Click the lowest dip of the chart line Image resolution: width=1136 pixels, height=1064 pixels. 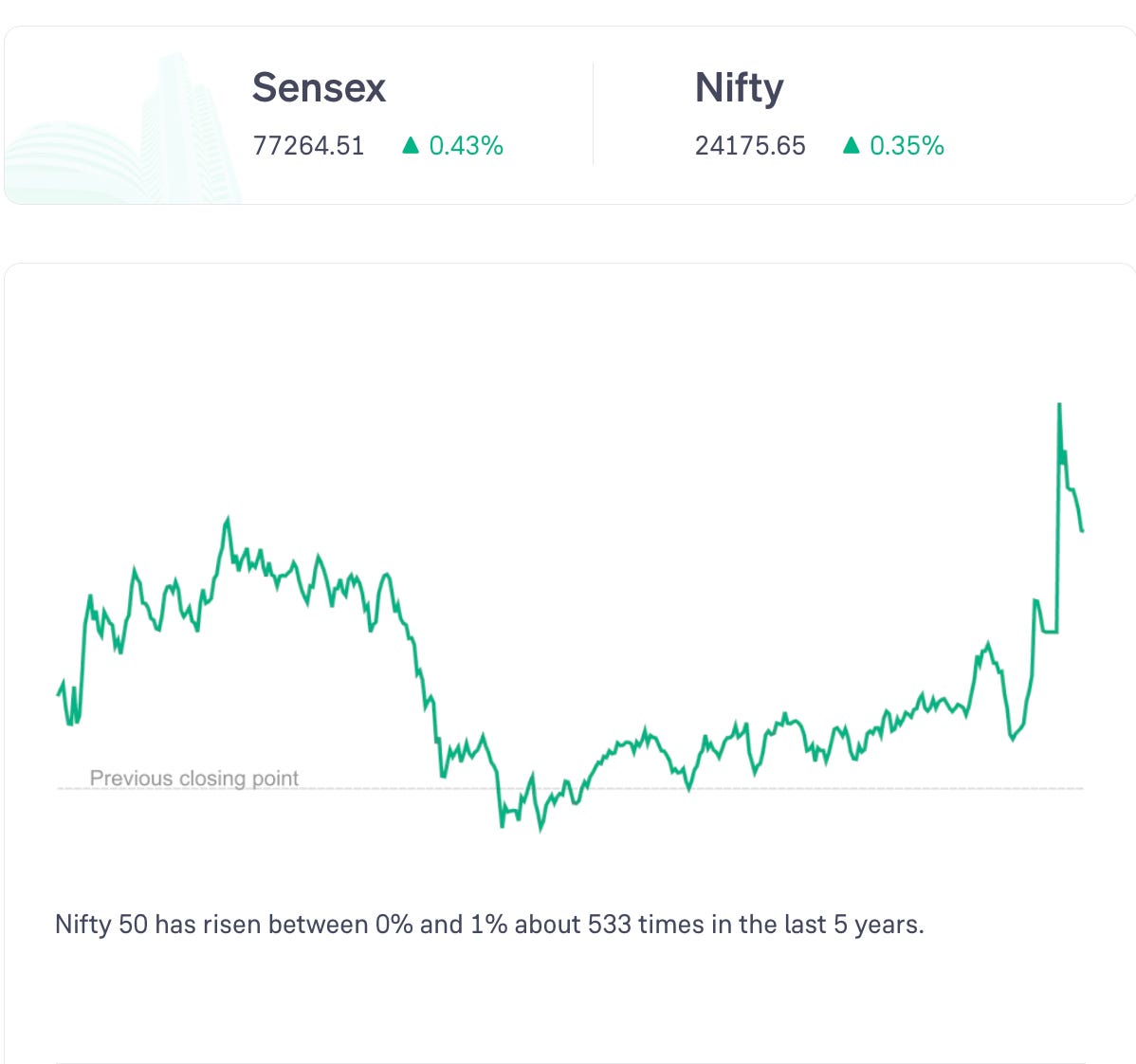[x=541, y=830]
